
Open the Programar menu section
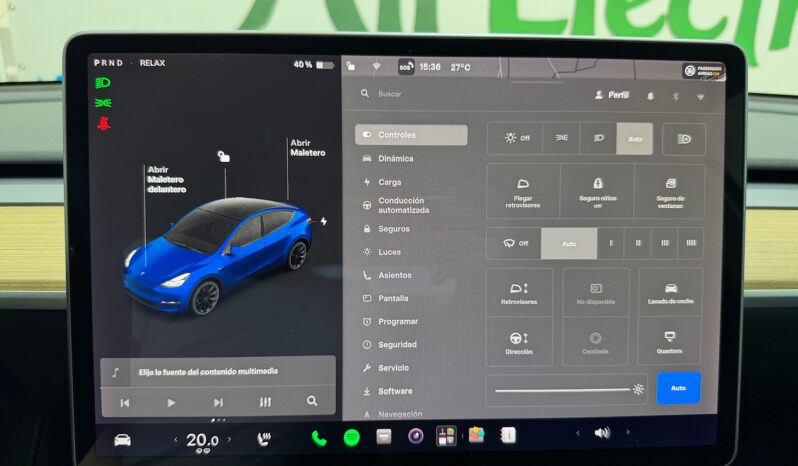(390, 322)
